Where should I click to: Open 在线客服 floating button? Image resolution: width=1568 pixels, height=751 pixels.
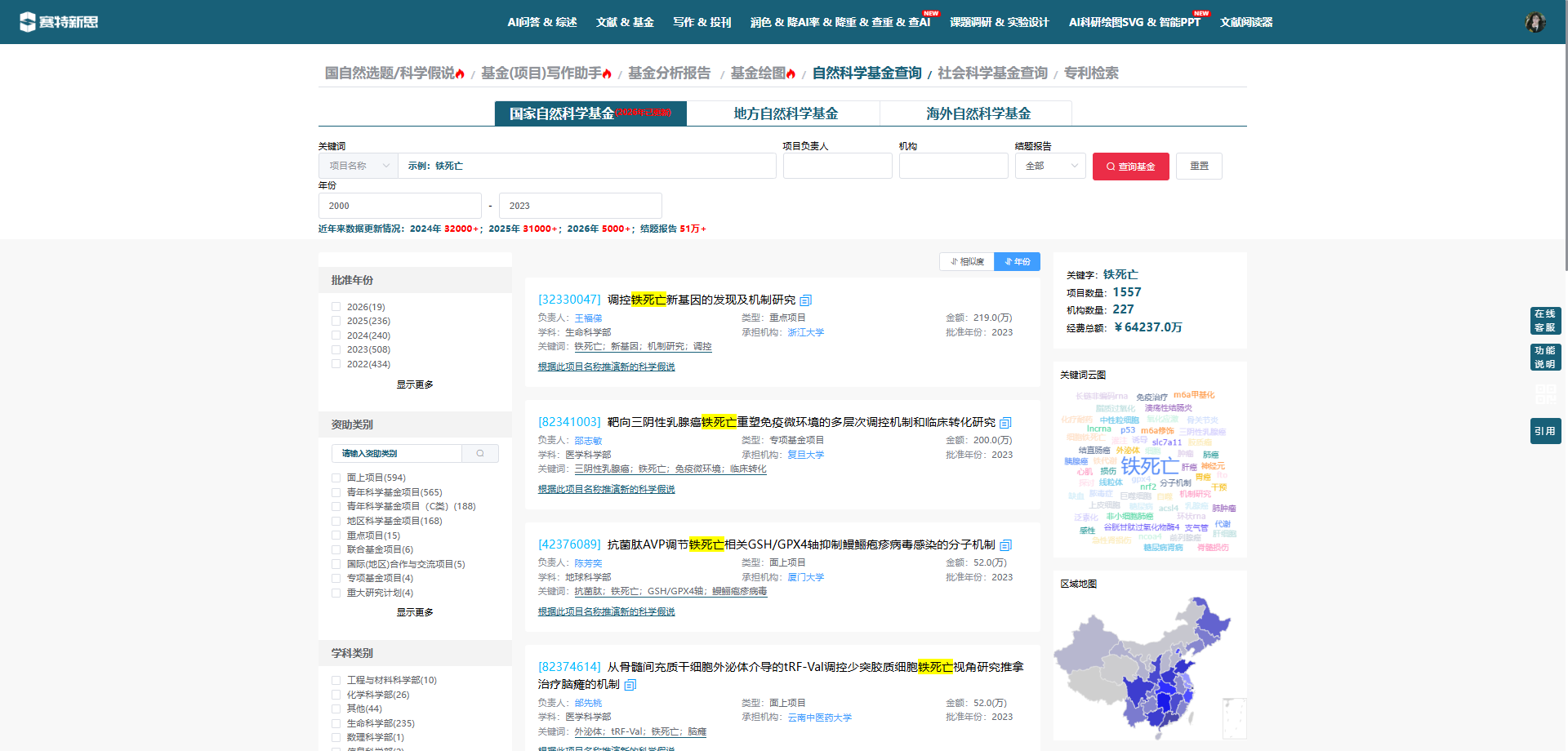coord(1545,321)
